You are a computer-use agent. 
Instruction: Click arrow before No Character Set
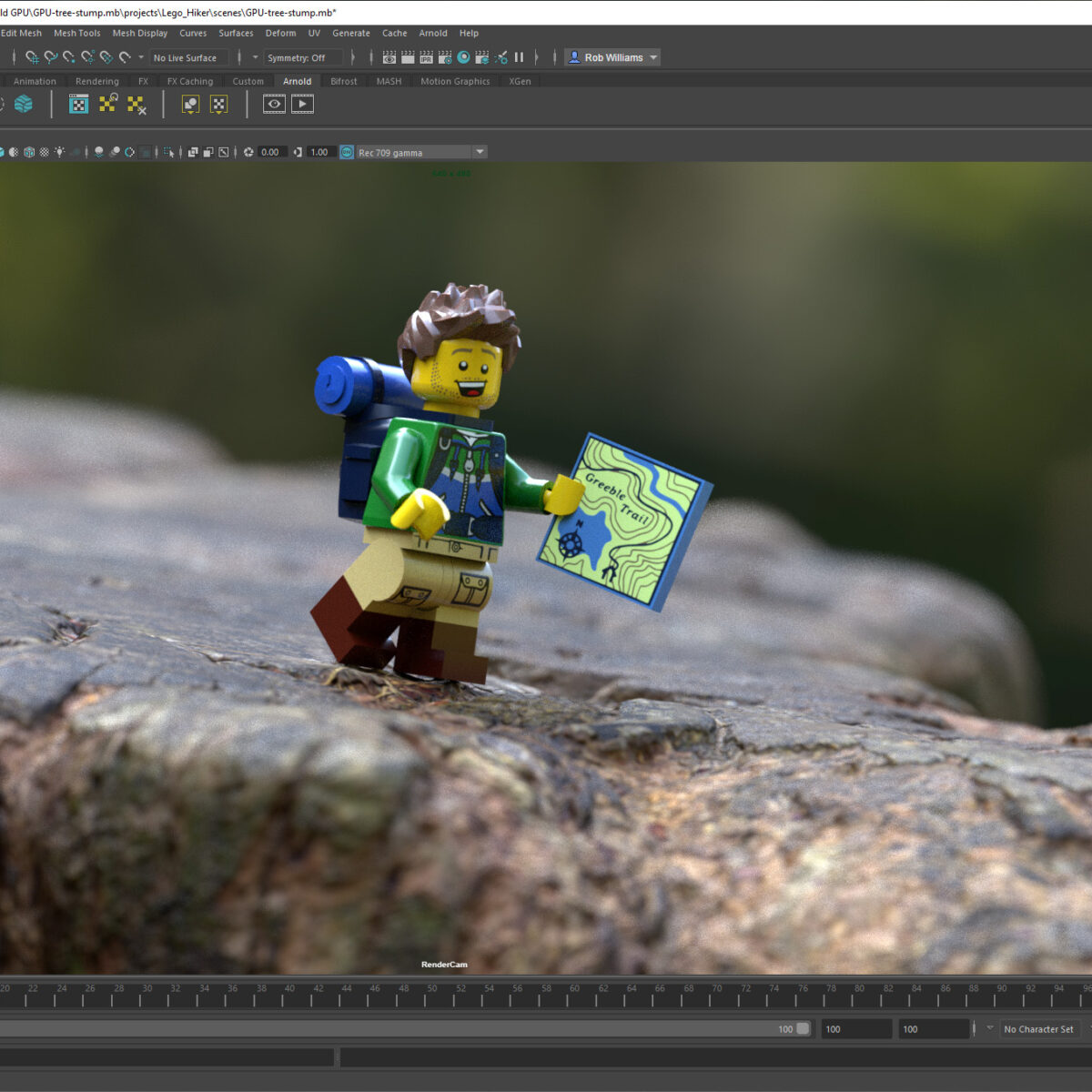click(989, 1028)
